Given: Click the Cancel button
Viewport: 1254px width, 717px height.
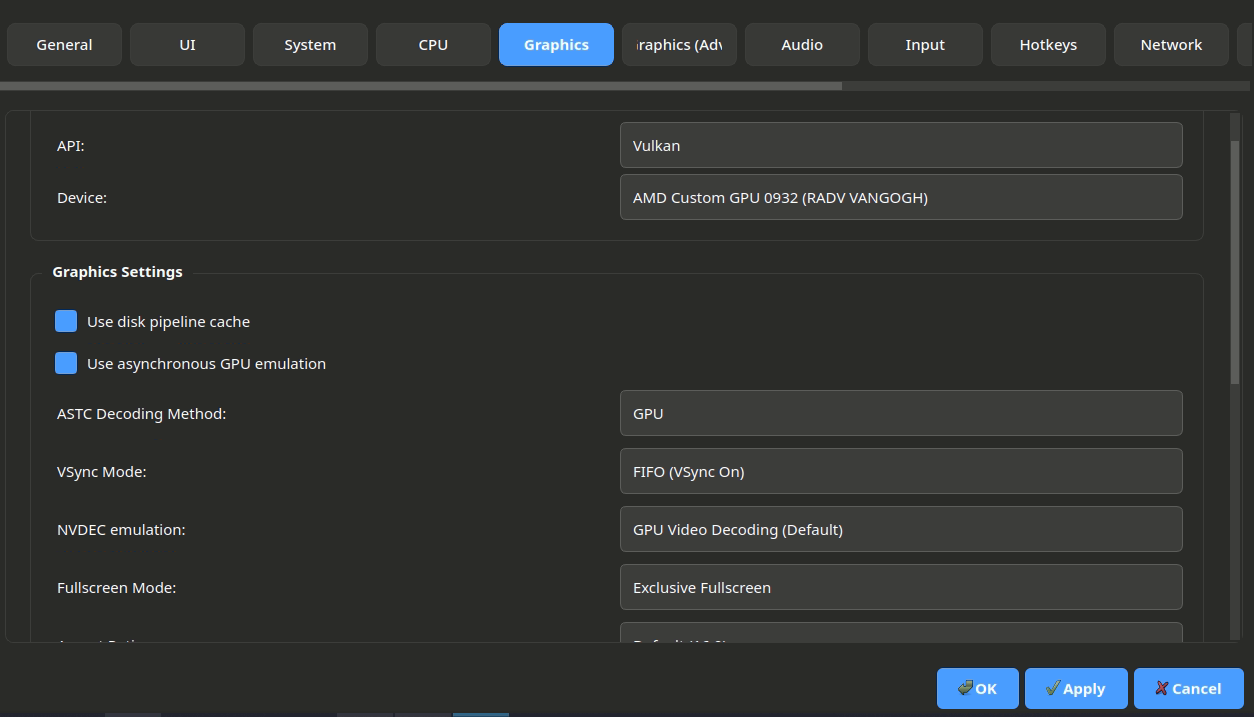Looking at the screenshot, I should [1188, 688].
